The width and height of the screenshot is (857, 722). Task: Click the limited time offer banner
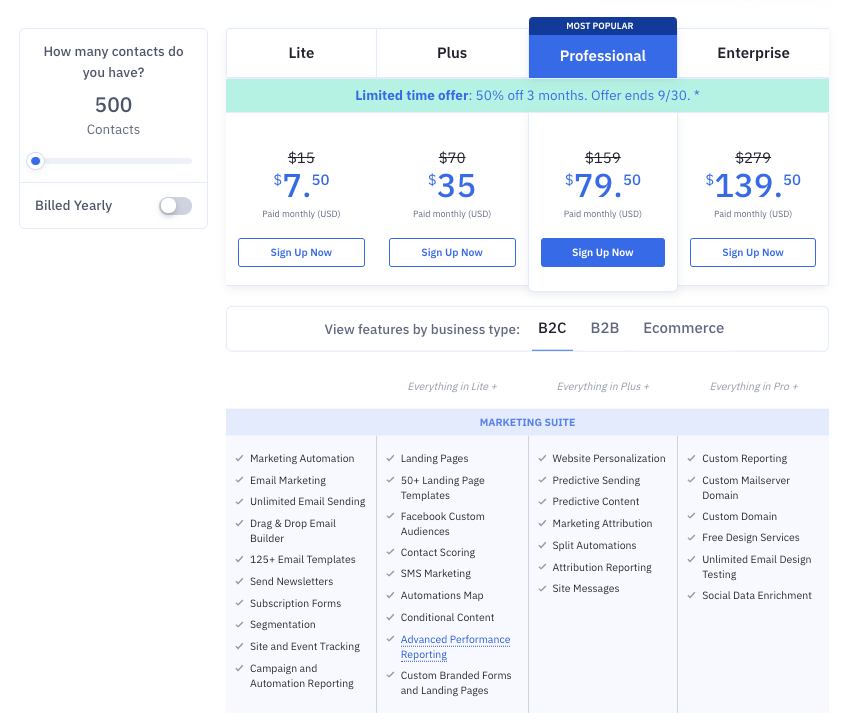pos(527,96)
